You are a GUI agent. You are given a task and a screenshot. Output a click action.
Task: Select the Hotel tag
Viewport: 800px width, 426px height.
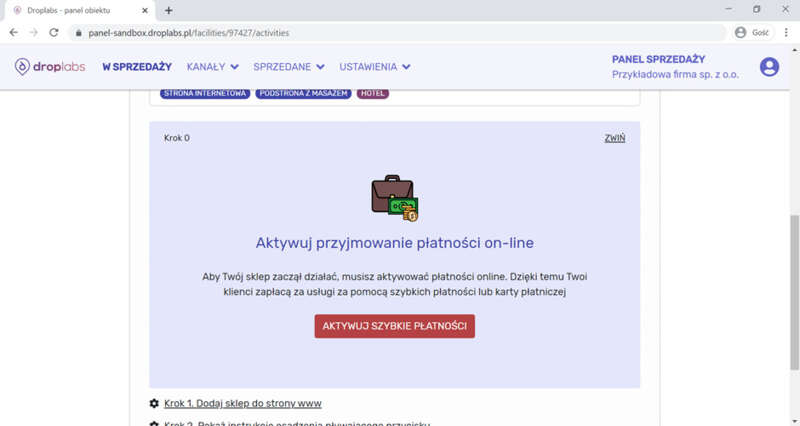pyautogui.click(x=372, y=93)
